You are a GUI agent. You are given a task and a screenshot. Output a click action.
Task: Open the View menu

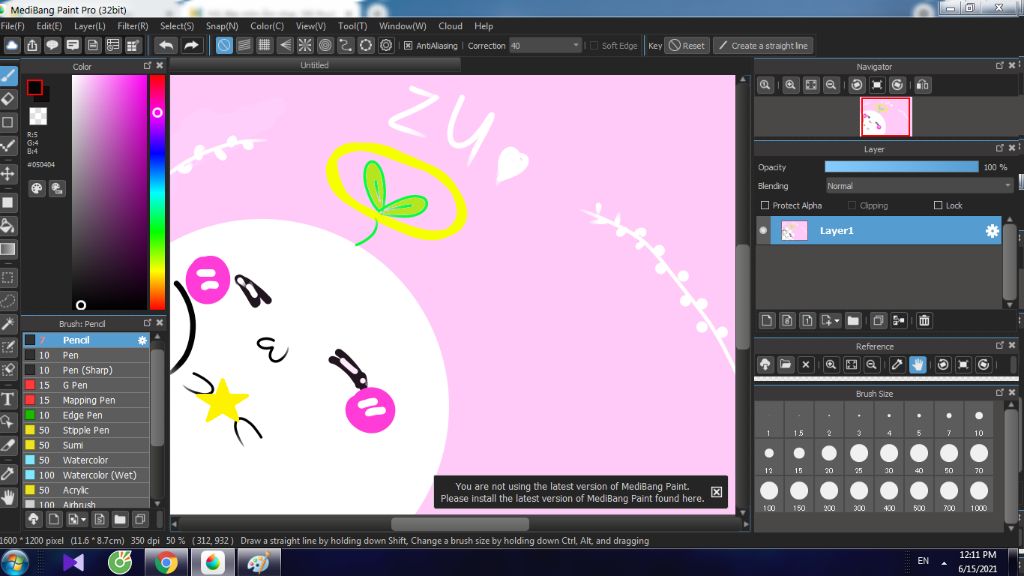(x=311, y=26)
